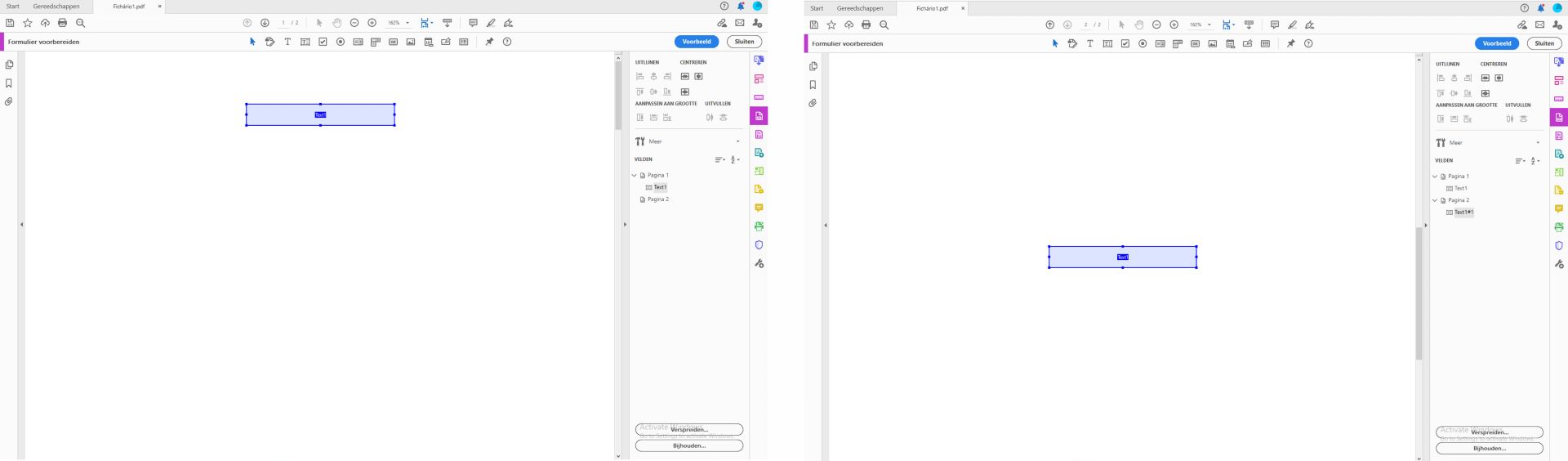The width and height of the screenshot is (1568, 461).
Task: Add comment note icon in right window toolbar
Action: coord(1275,25)
